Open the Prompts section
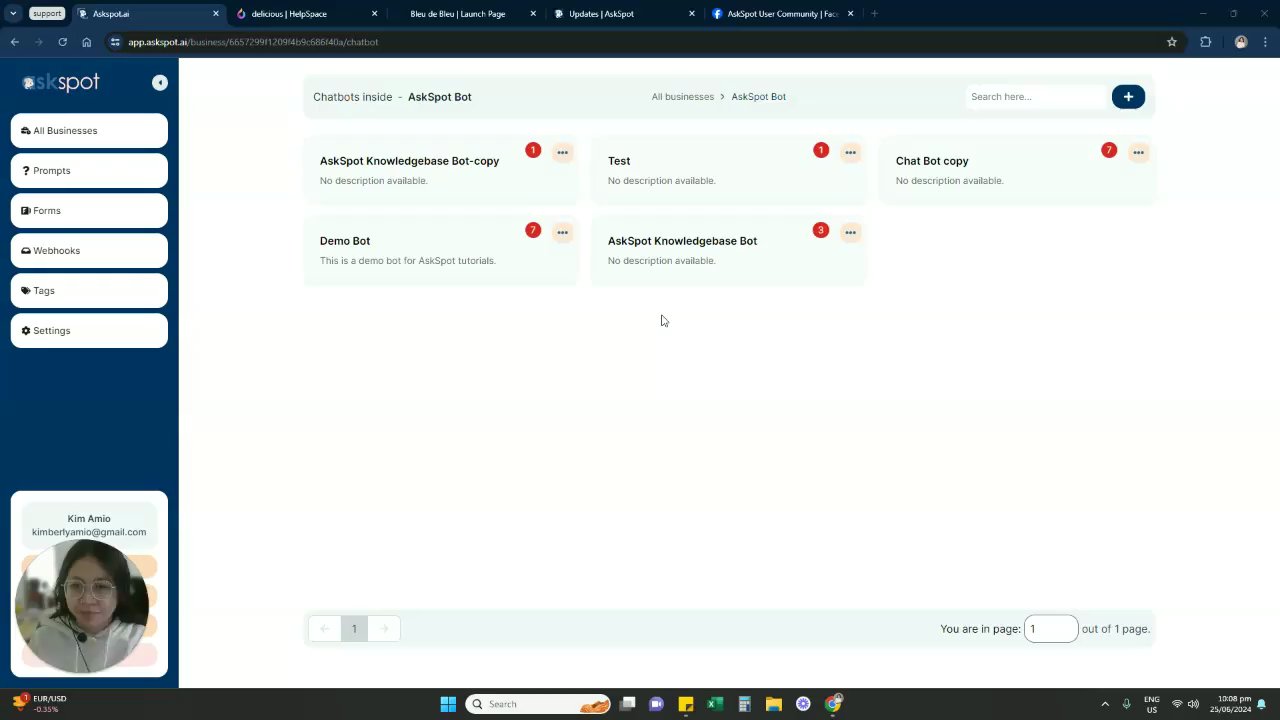1280x720 pixels. [x=89, y=171]
